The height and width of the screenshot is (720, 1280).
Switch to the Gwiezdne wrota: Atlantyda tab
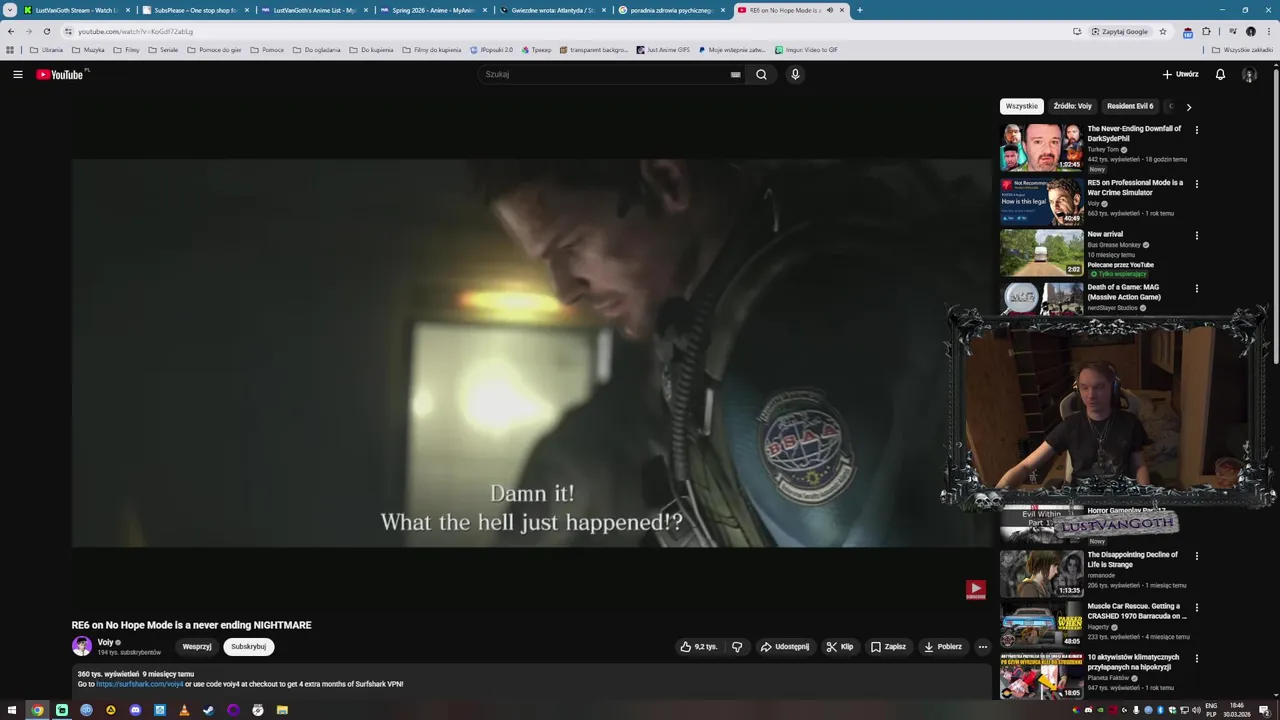552,10
